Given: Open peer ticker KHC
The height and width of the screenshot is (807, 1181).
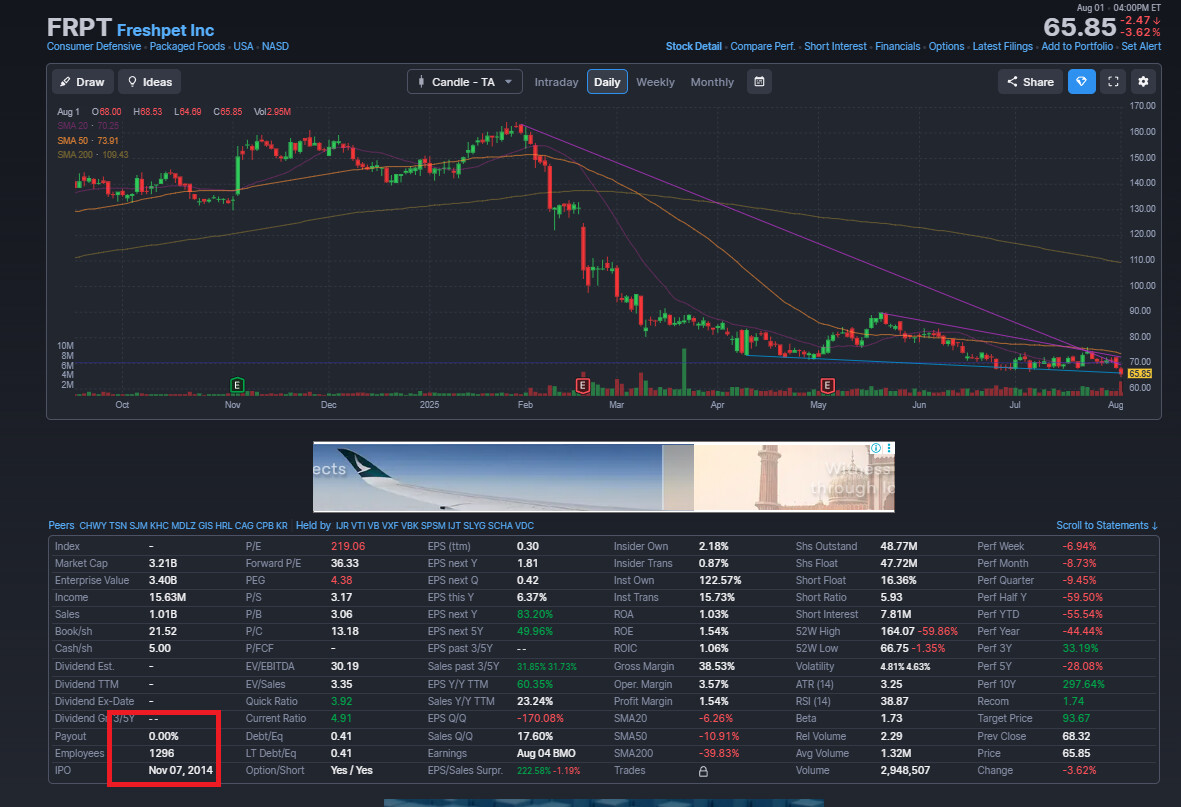Looking at the screenshot, I should coord(159,526).
